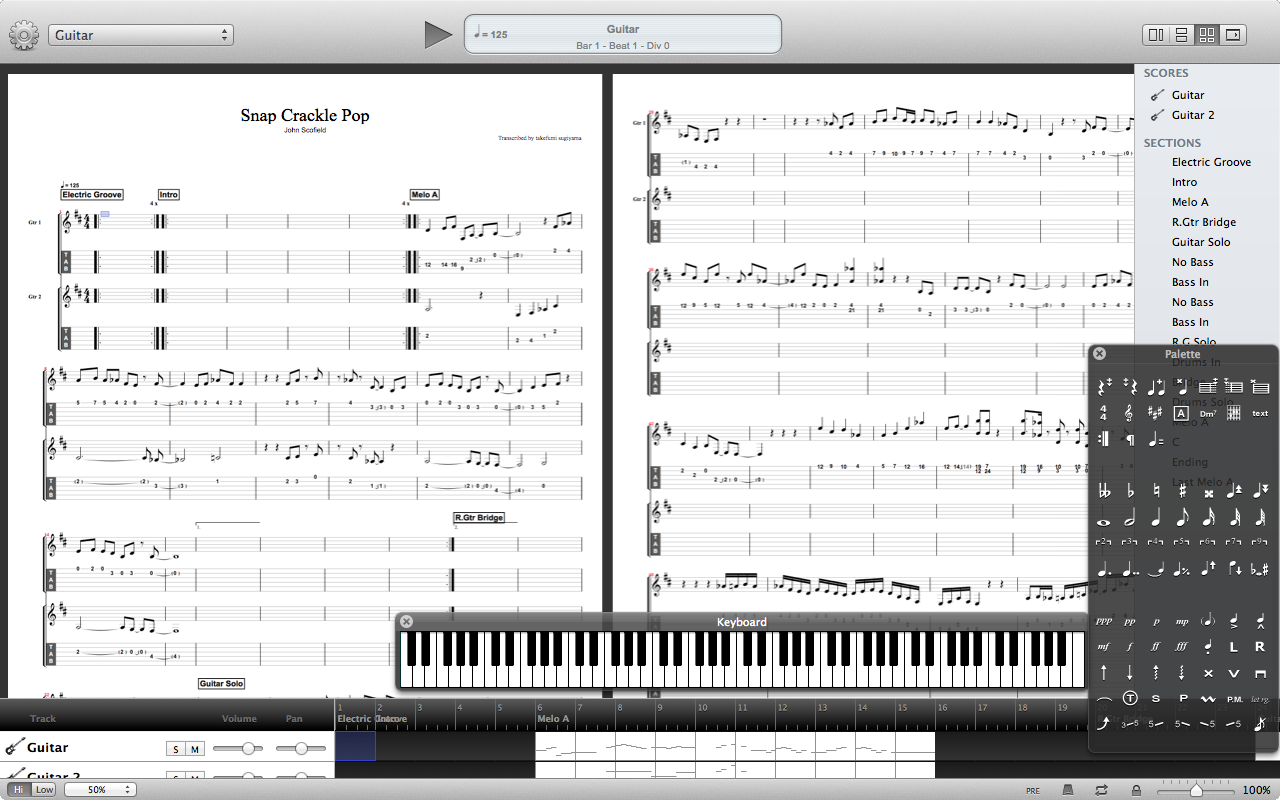This screenshot has height=800, width=1280.
Task: Set the dead note X icon
Action: [1208, 673]
